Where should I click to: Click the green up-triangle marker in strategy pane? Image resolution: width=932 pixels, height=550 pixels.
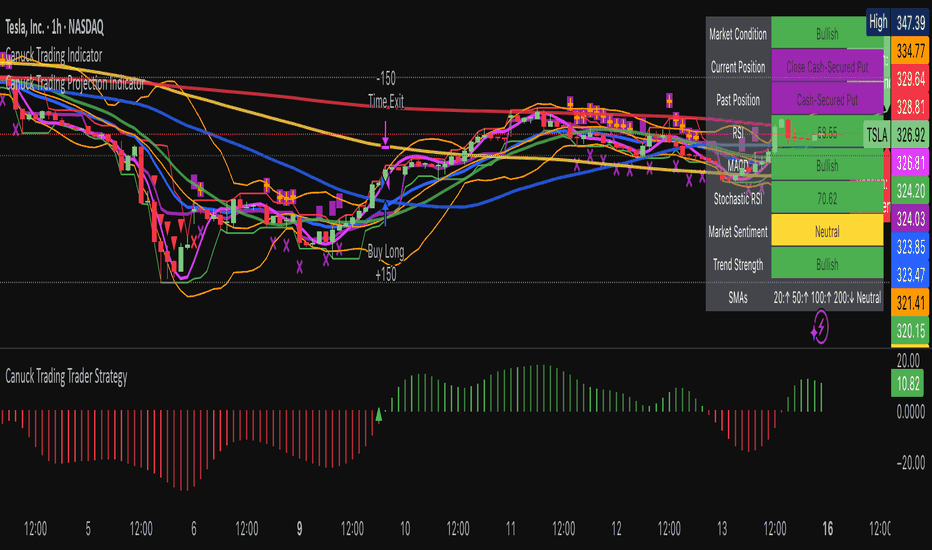[x=379, y=414]
